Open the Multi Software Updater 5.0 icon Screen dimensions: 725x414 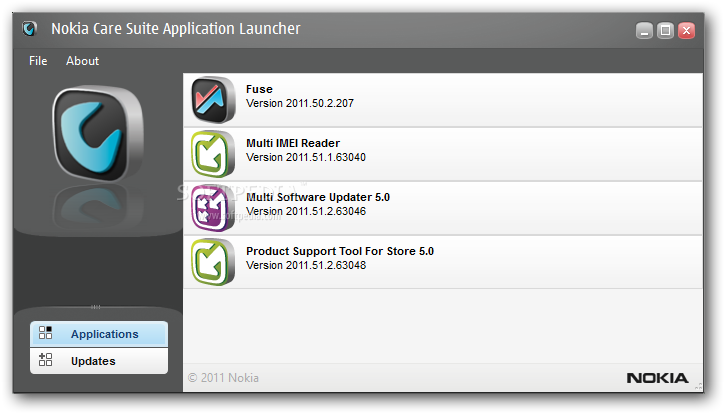213,208
